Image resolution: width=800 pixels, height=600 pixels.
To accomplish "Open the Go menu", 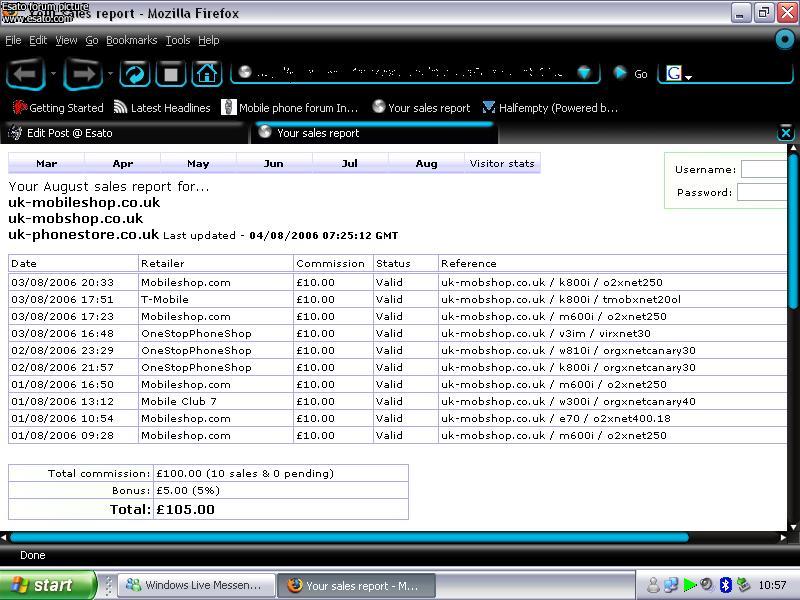I will (x=92, y=40).
